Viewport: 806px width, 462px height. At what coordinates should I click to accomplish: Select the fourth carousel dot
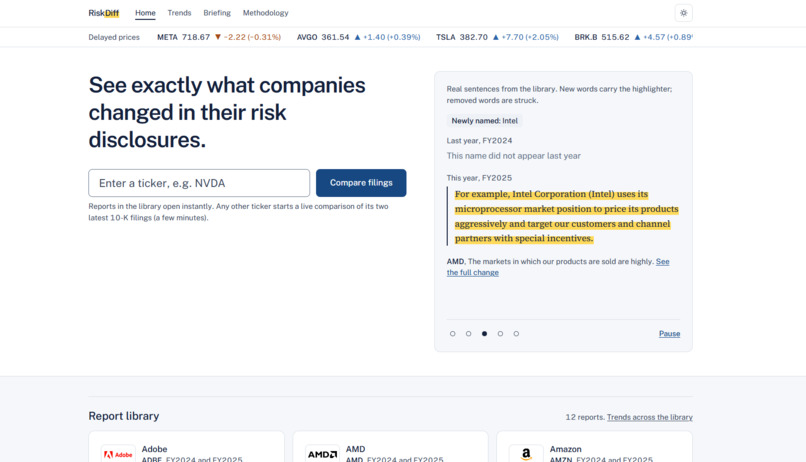tap(500, 334)
